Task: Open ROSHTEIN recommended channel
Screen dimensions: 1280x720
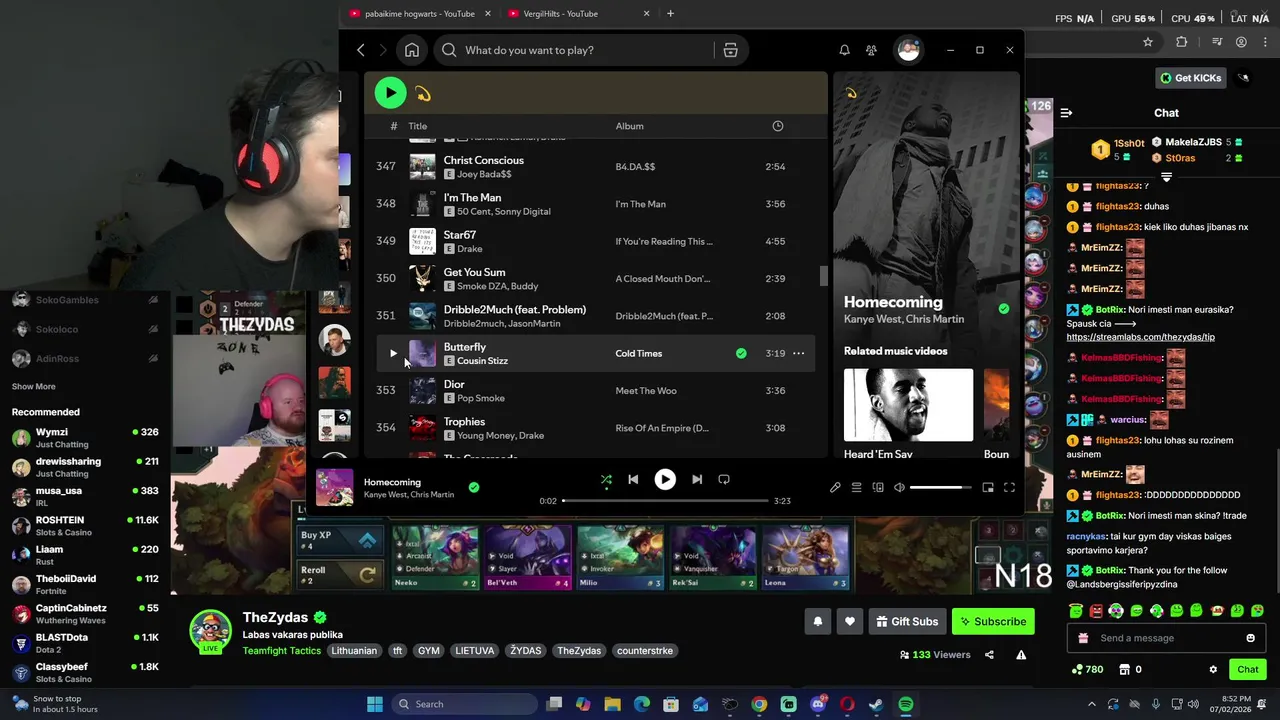Action: [85, 526]
